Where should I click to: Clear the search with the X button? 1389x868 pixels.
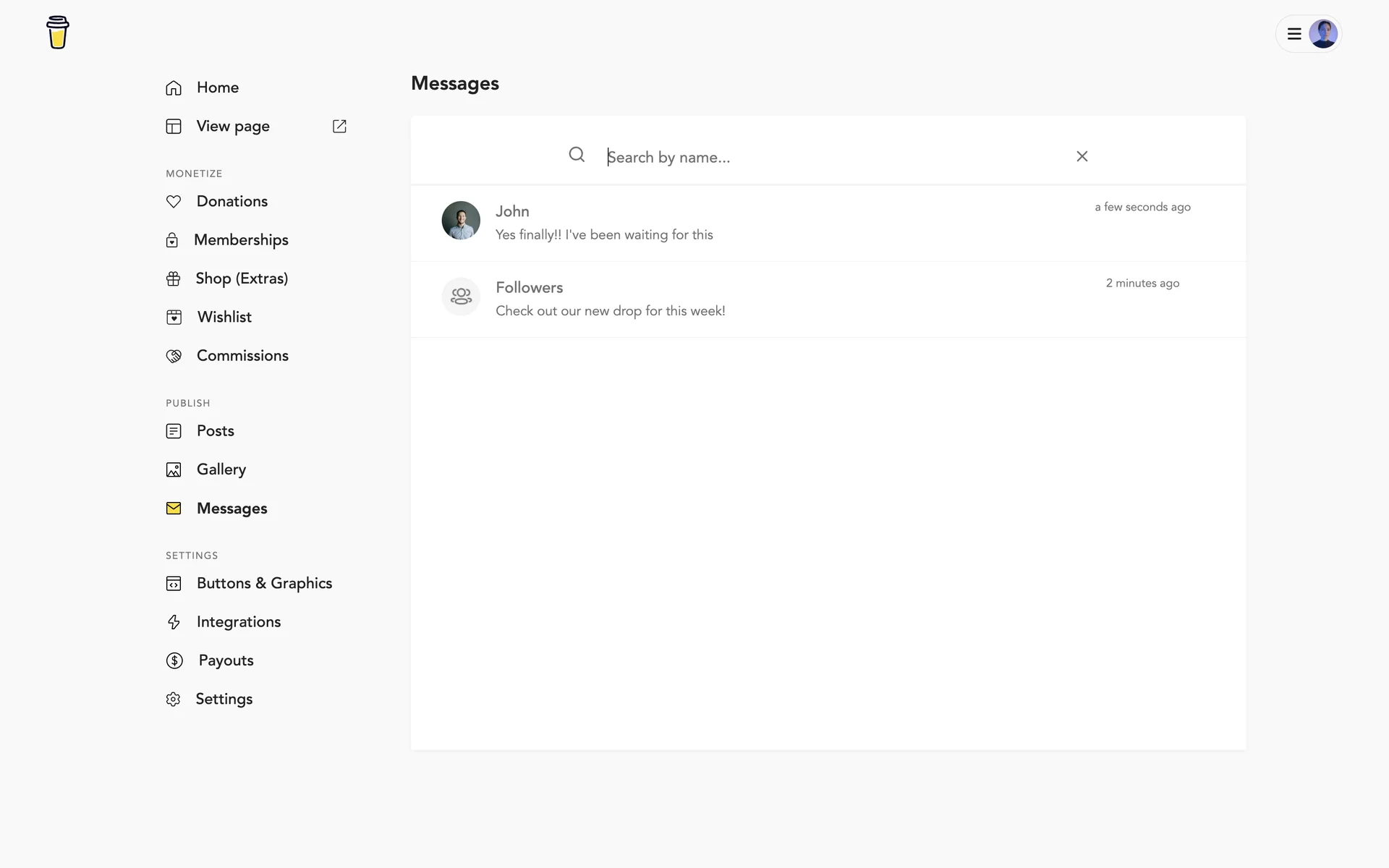coord(1082,156)
